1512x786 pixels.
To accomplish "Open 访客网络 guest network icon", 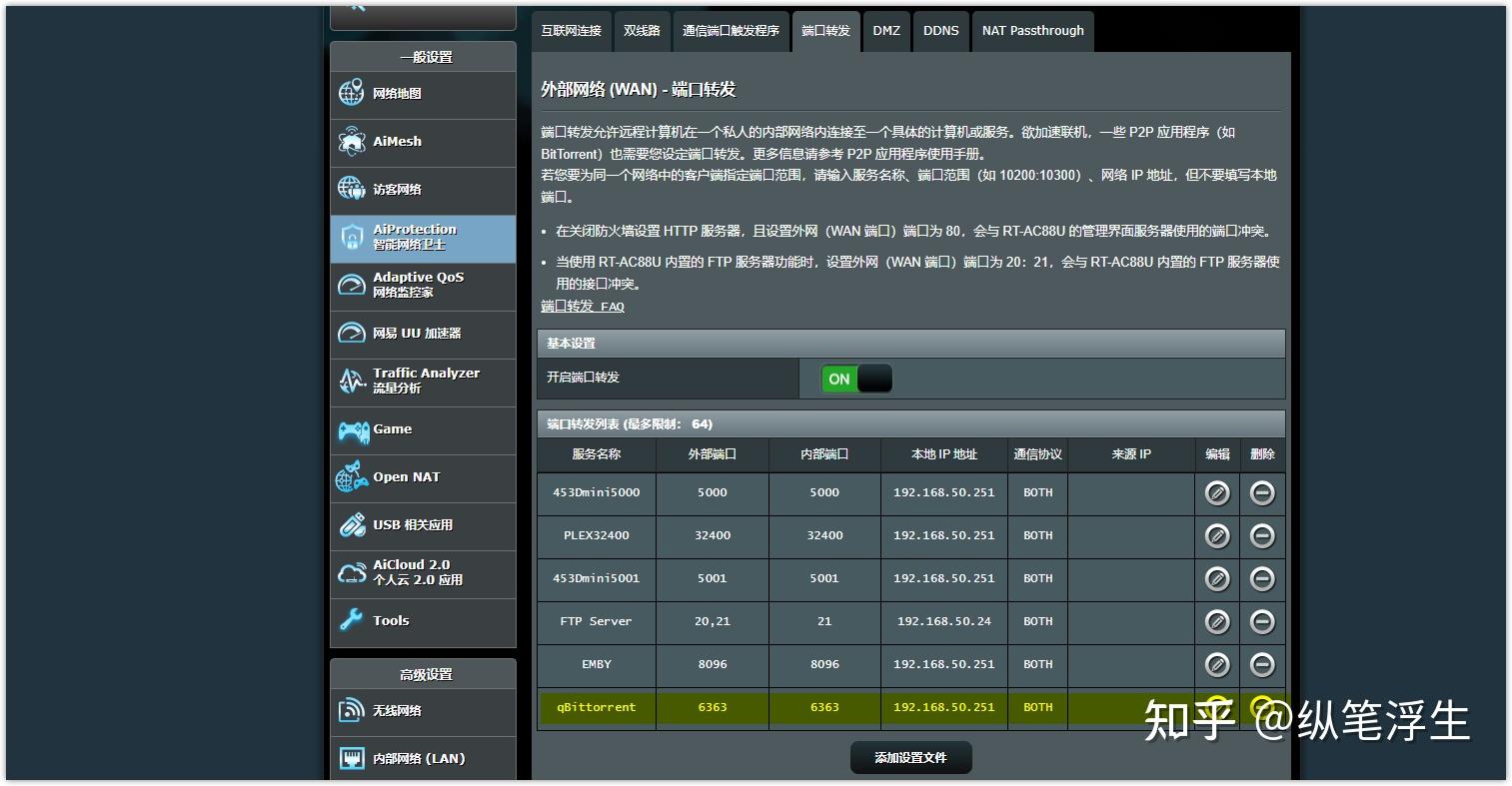I will (x=351, y=189).
